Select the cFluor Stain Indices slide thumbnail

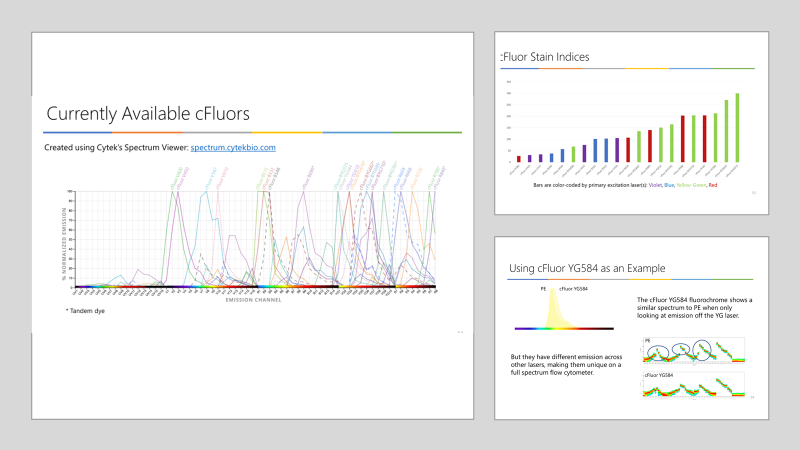pyautogui.click(x=631, y=123)
